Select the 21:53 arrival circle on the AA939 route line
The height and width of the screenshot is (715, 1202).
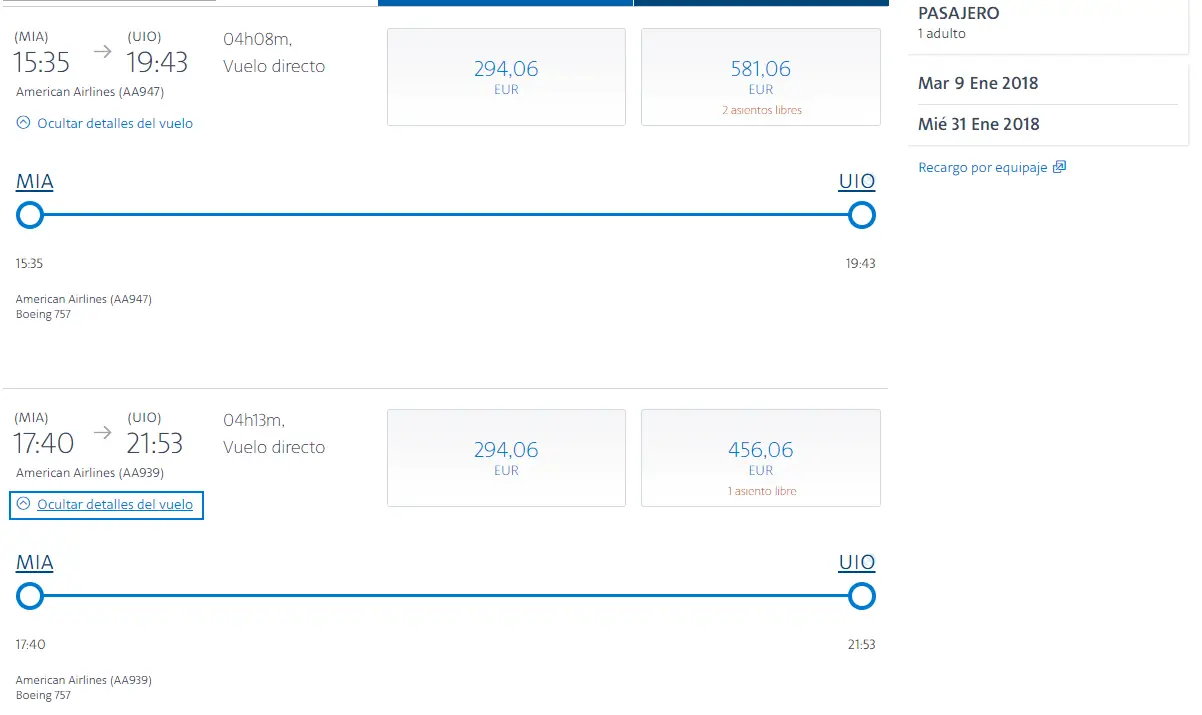(861, 597)
